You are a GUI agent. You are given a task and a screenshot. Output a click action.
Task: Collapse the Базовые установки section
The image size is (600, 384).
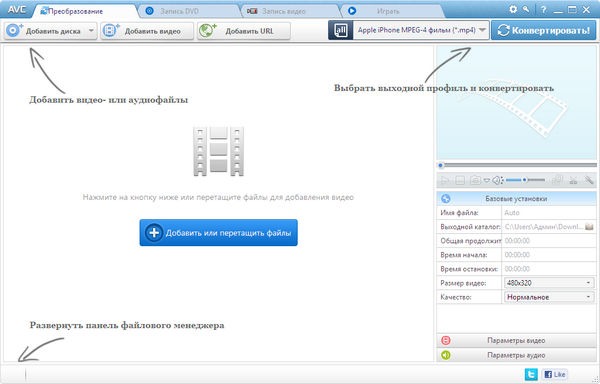[x=516, y=199]
